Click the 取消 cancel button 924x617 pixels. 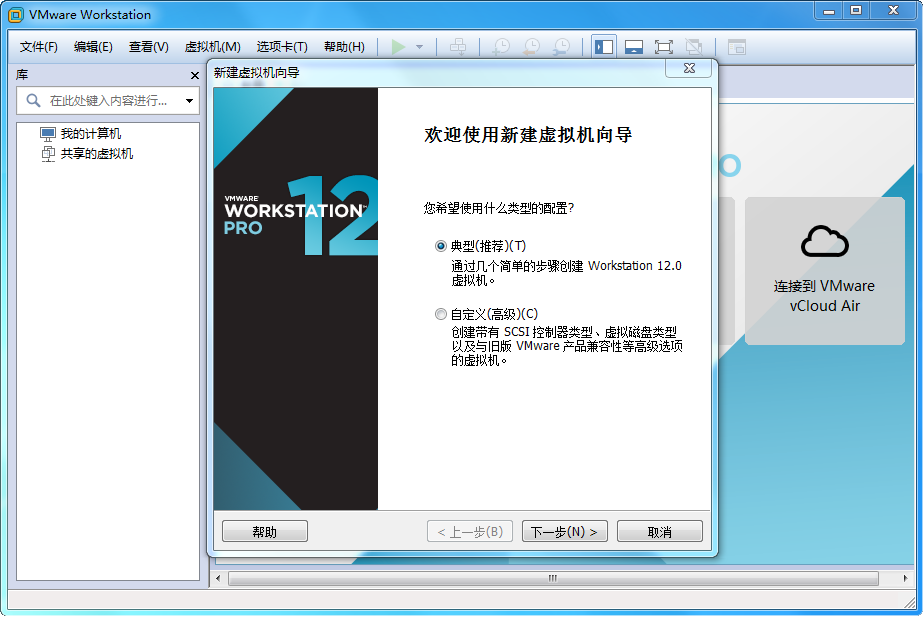[x=659, y=532]
